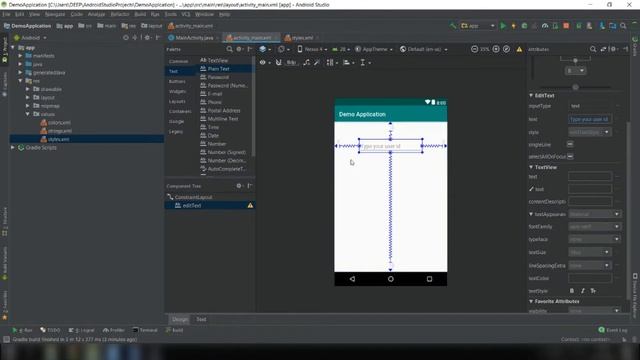The width and height of the screenshot is (640, 360).
Task: Click Project panel settings gear icon
Action: coord(147,38)
